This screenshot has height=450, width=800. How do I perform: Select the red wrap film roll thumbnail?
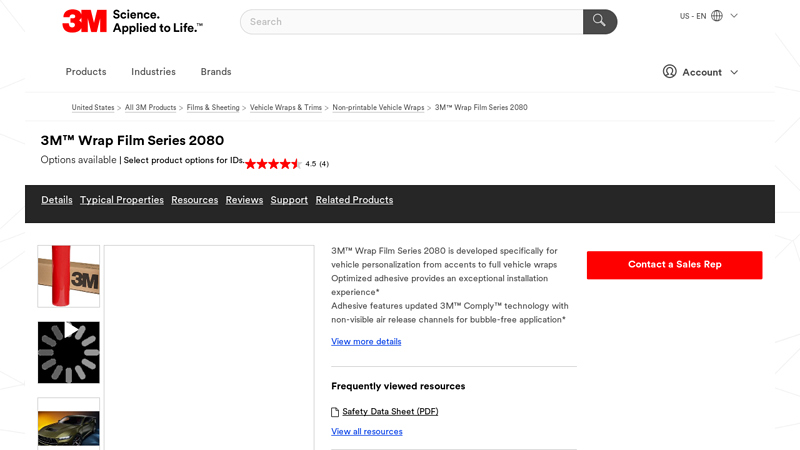coord(68,276)
